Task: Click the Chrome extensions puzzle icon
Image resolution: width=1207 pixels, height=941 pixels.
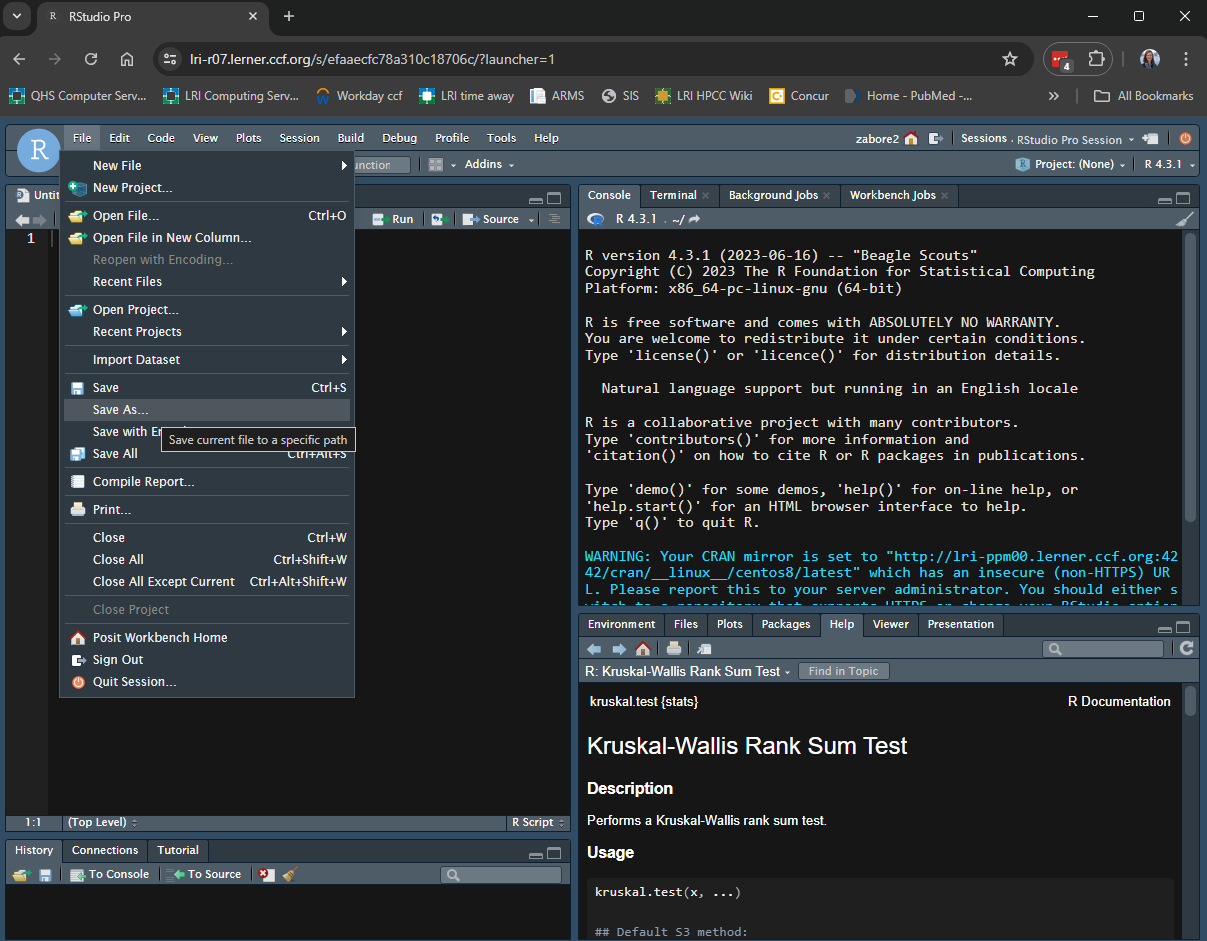Action: 1096,59
